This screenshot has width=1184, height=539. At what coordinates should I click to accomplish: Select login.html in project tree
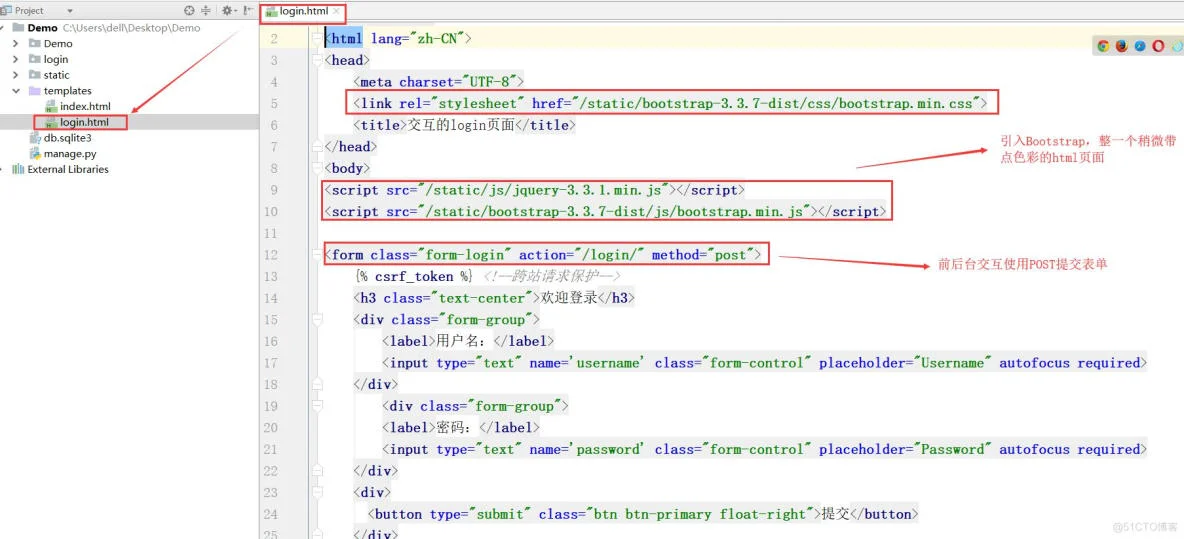tap(84, 122)
